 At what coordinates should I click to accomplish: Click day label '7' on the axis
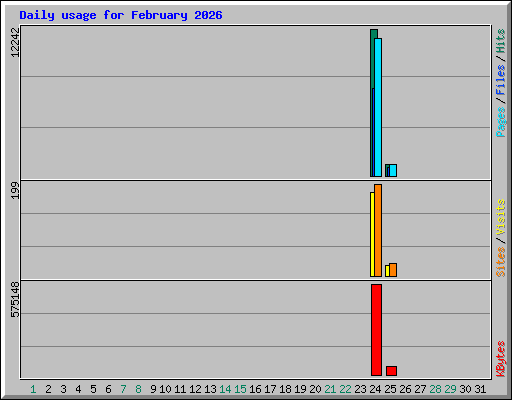pos(123,389)
